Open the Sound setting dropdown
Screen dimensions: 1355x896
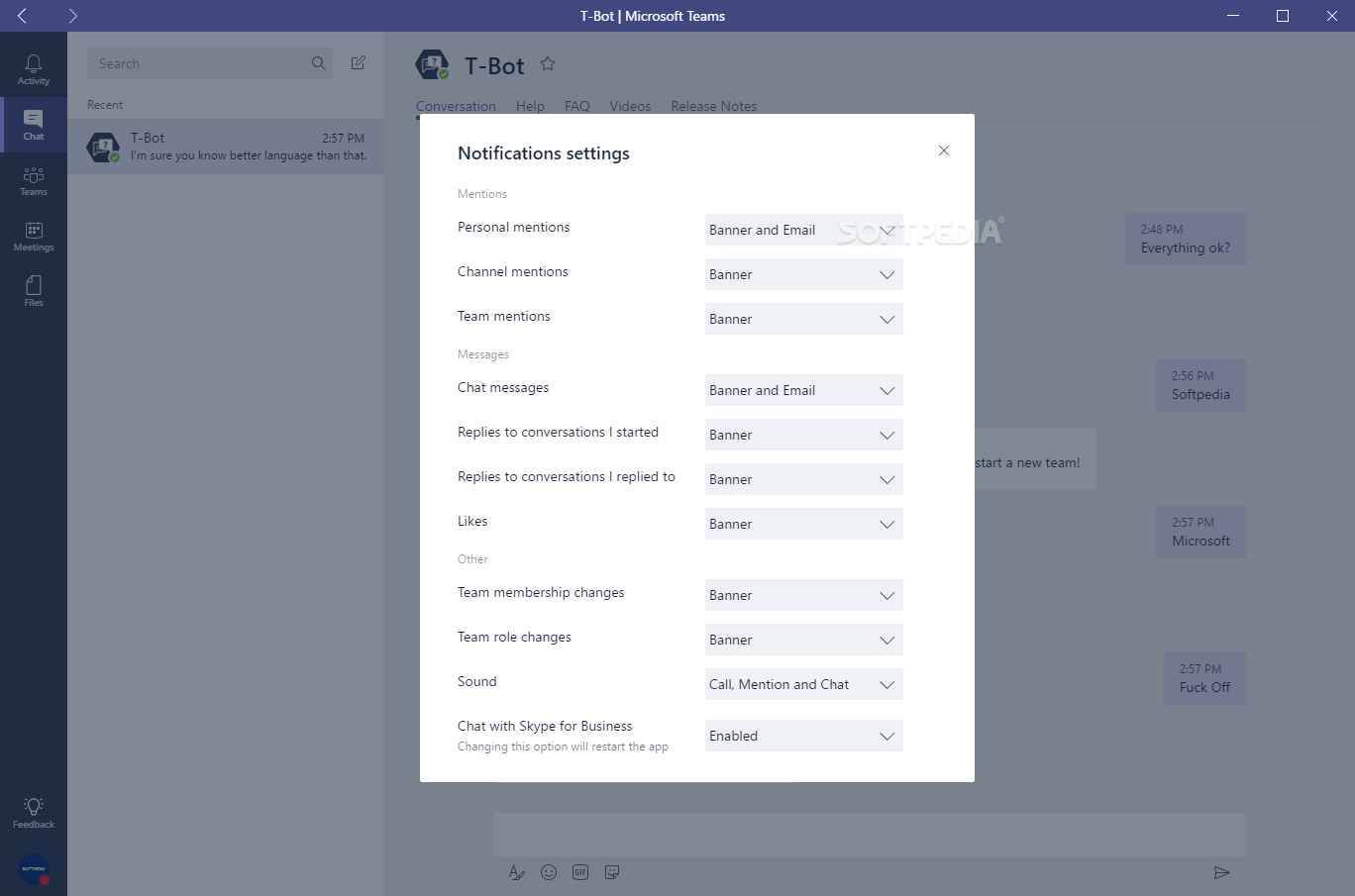tap(804, 684)
